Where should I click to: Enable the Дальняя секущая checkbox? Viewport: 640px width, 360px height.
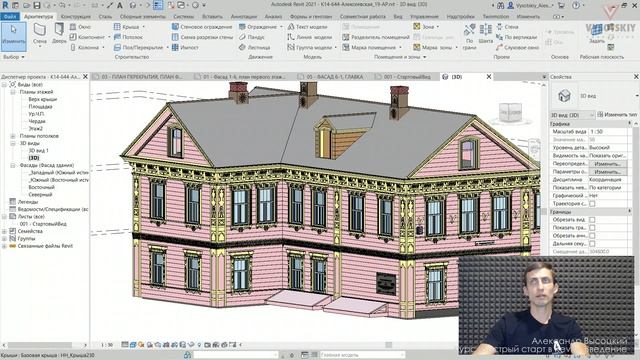pyautogui.click(x=592, y=244)
